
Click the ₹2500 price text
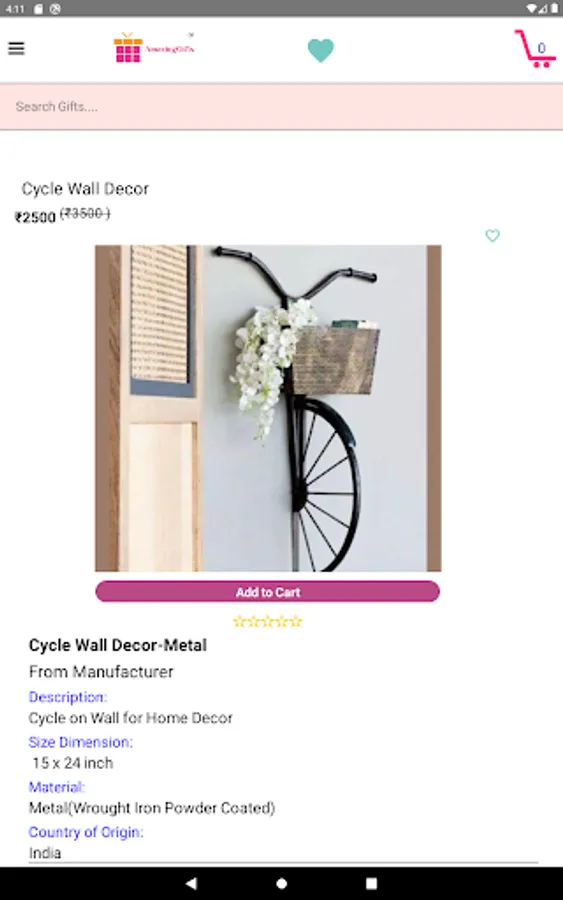click(35, 217)
